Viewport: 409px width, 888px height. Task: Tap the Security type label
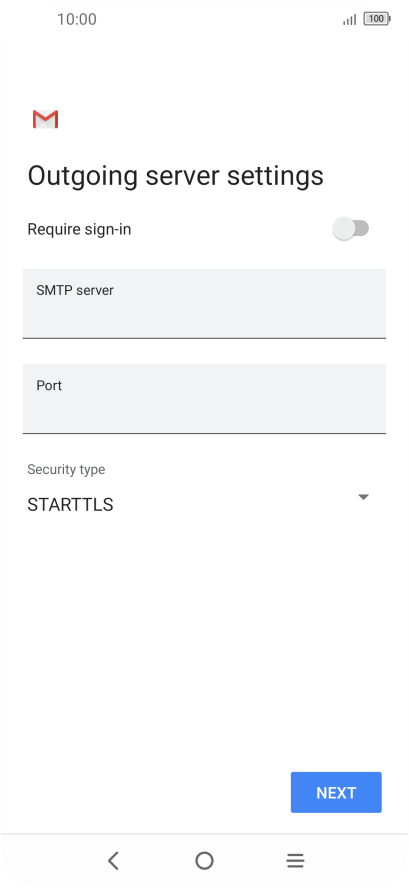pos(66,469)
